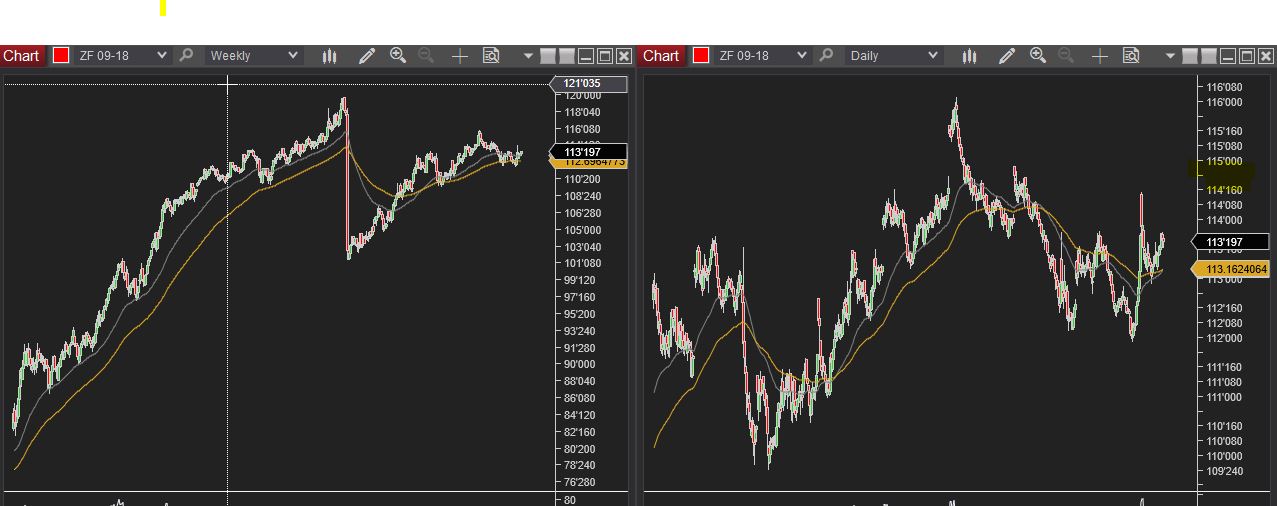Search instrument in Daily chart
Viewport: 1277px width, 506px height.
(x=826, y=56)
